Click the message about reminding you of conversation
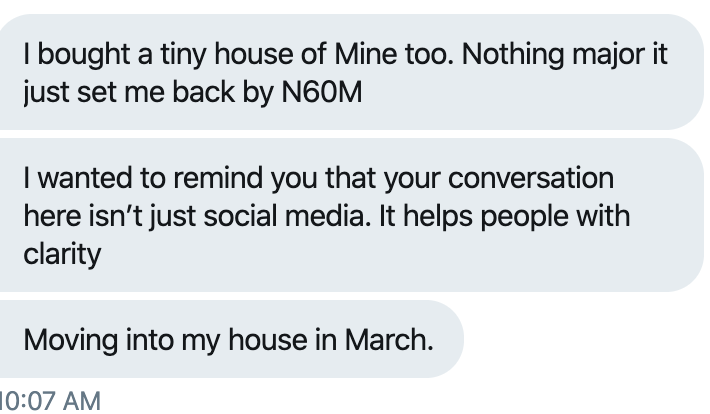The image size is (710, 414). (x=351, y=215)
